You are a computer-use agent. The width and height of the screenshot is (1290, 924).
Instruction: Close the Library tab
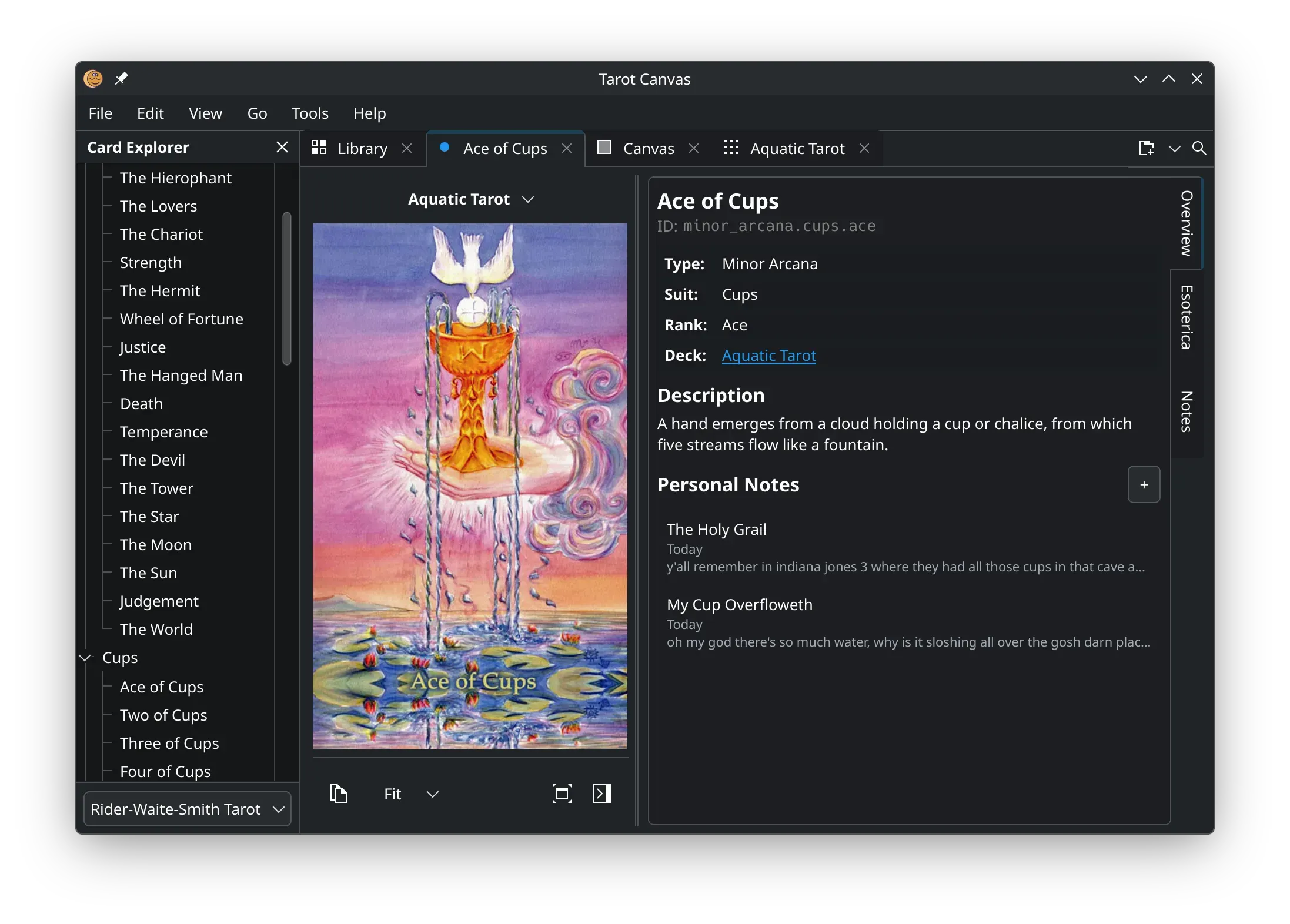click(407, 148)
